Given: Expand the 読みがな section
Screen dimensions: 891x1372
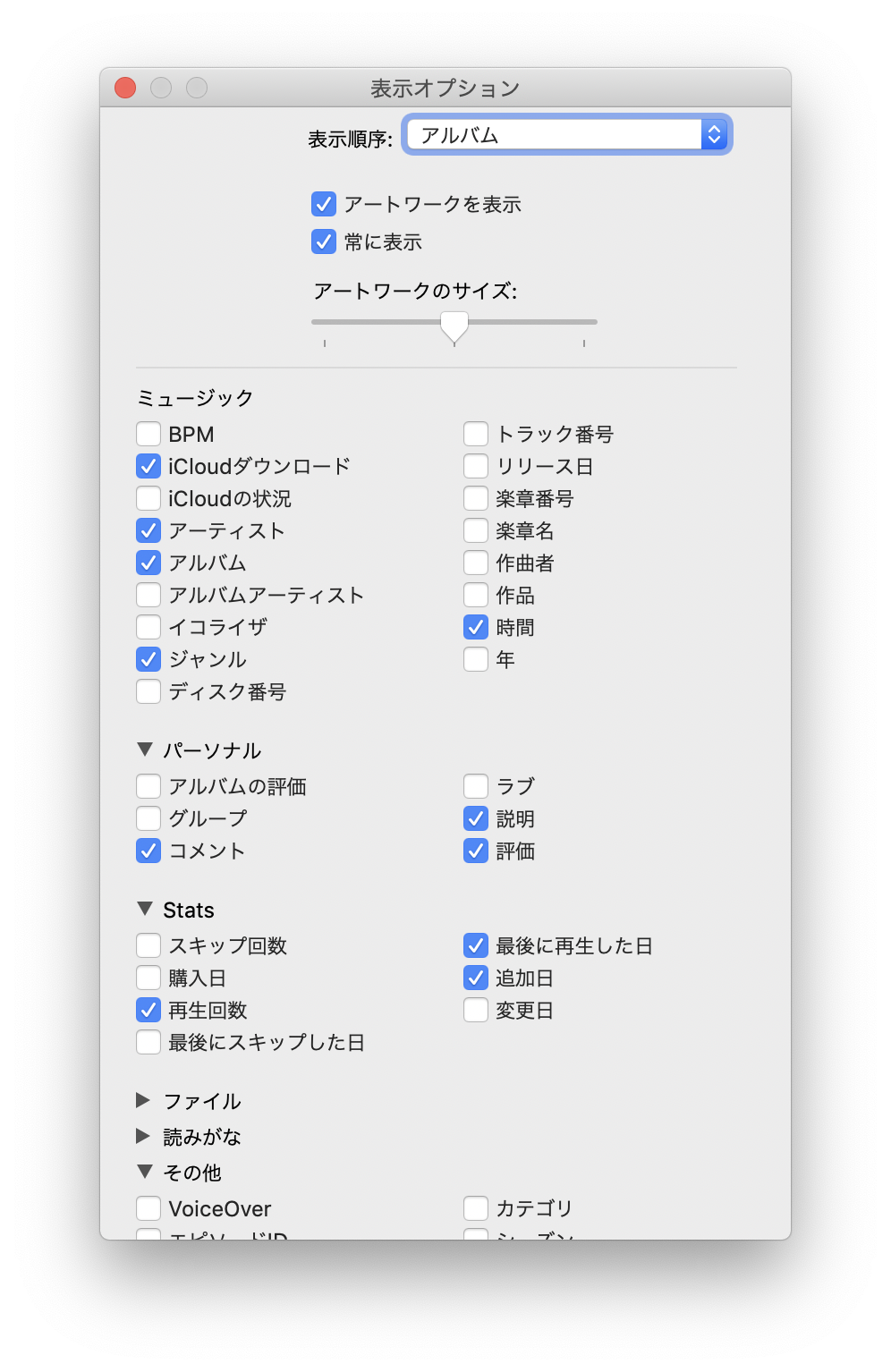Looking at the screenshot, I should coord(143,1136).
